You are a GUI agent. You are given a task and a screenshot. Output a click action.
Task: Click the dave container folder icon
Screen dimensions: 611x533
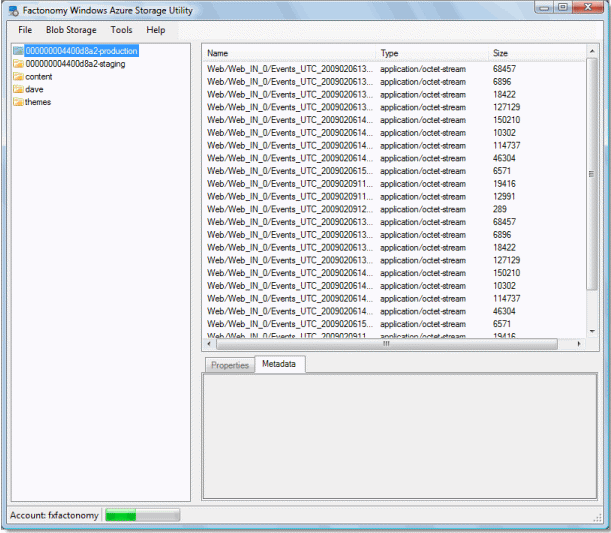[x=18, y=89]
